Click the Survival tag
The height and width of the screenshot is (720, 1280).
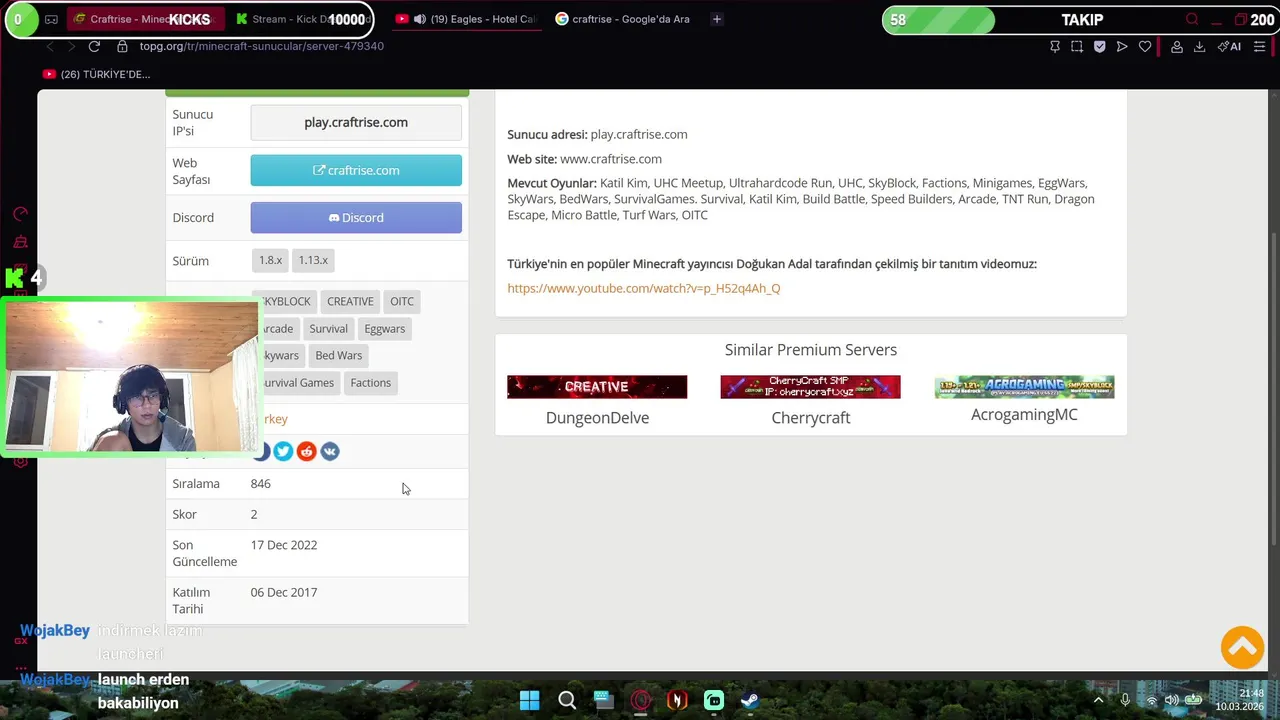tap(328, 328)
